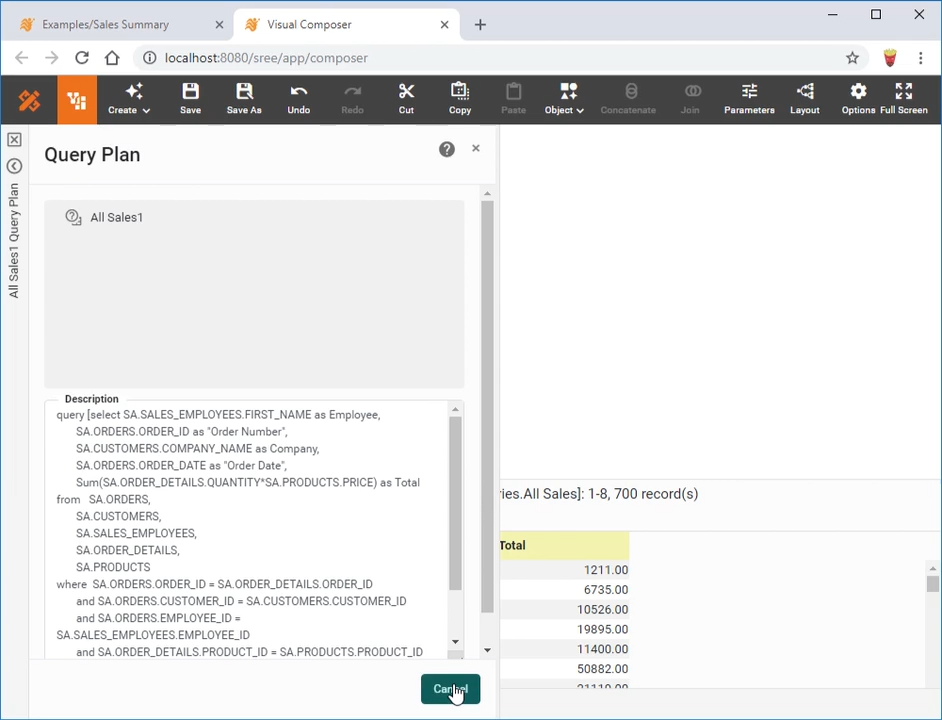
Task: Click the '1-8, 700 record(s)' status text
Action: click(x=643, y=494)
